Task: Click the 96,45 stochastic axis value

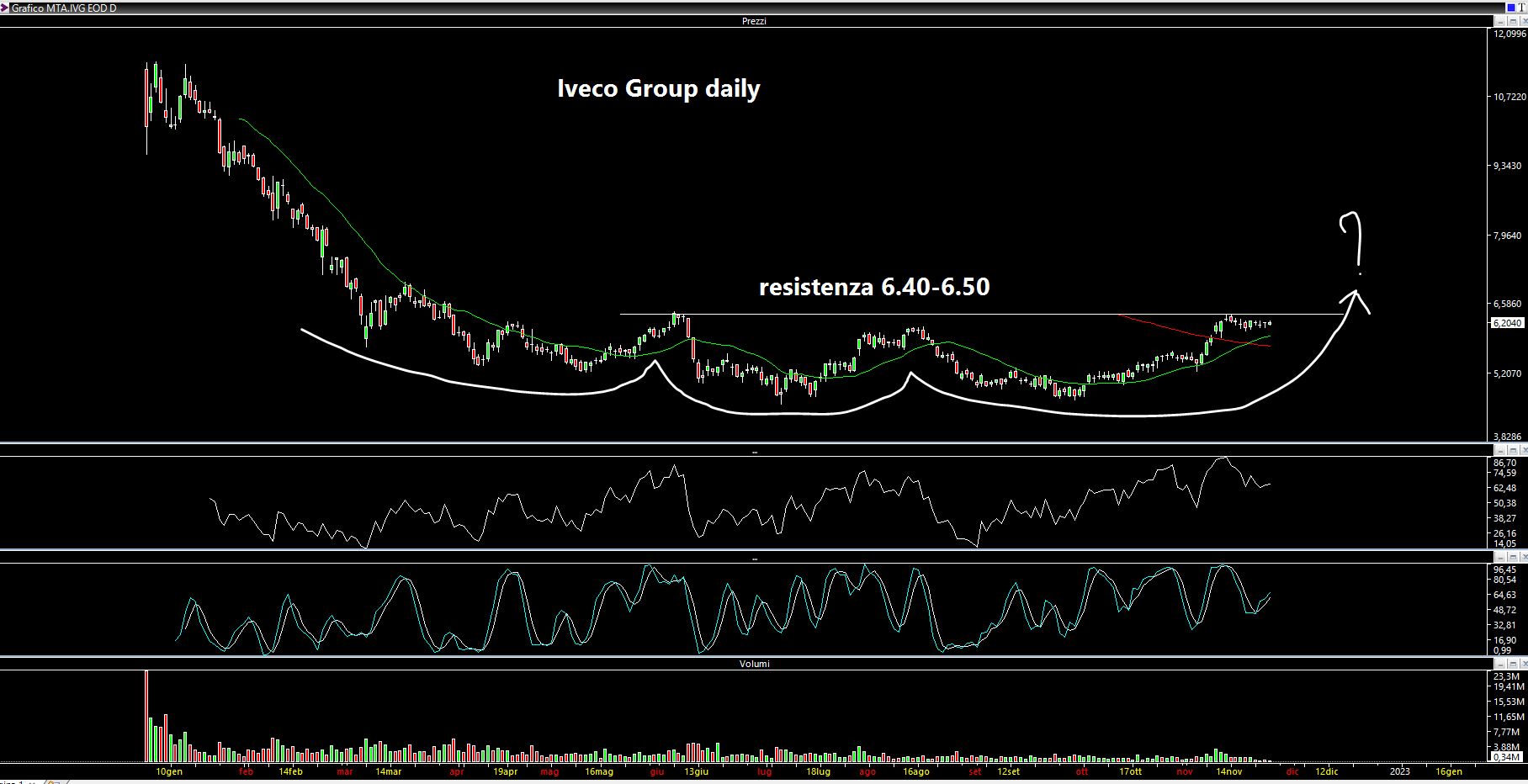Action: (x=1504, y=569)
